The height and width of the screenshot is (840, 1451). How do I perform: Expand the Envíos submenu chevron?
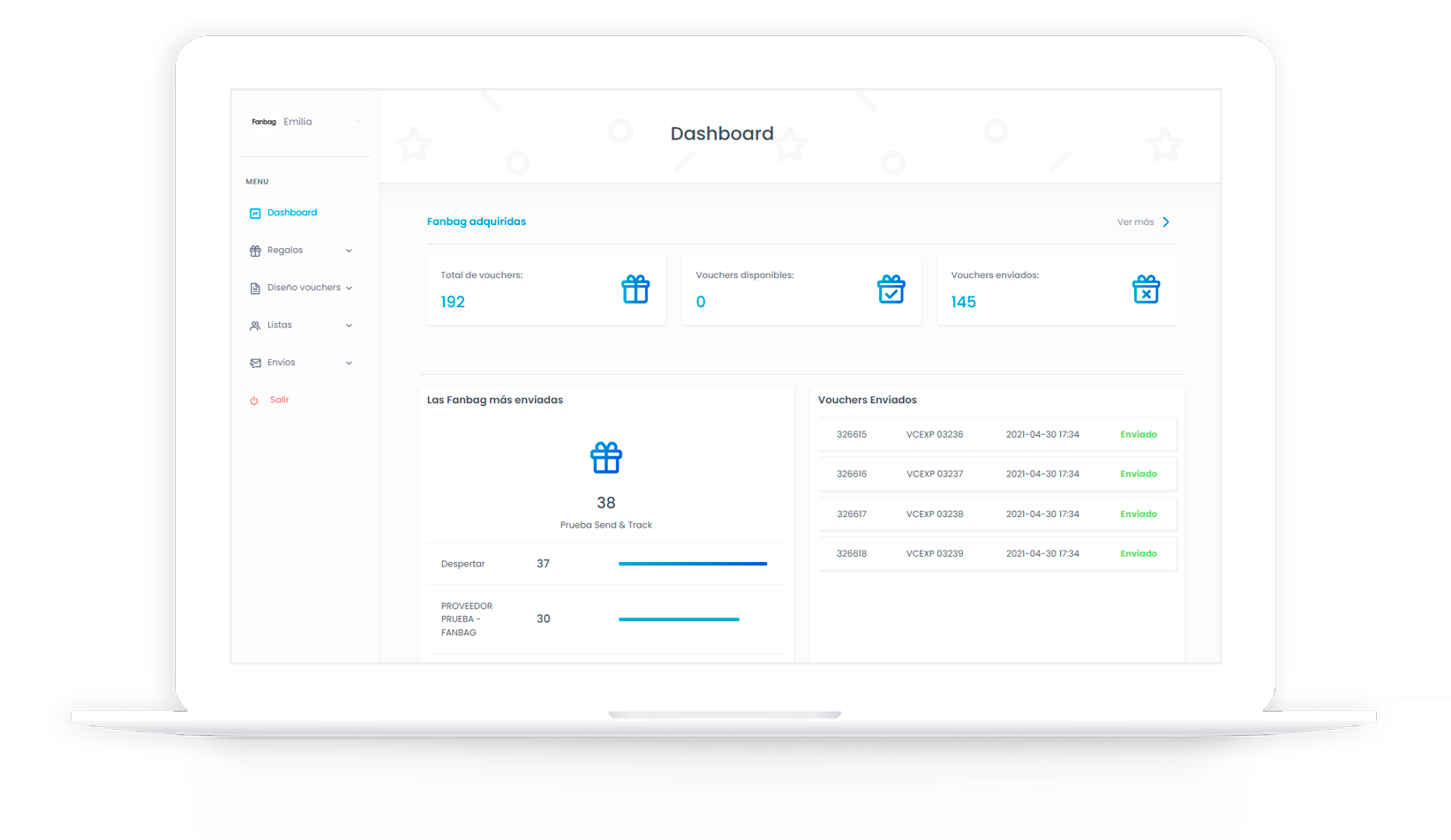[x=349, y=363]
